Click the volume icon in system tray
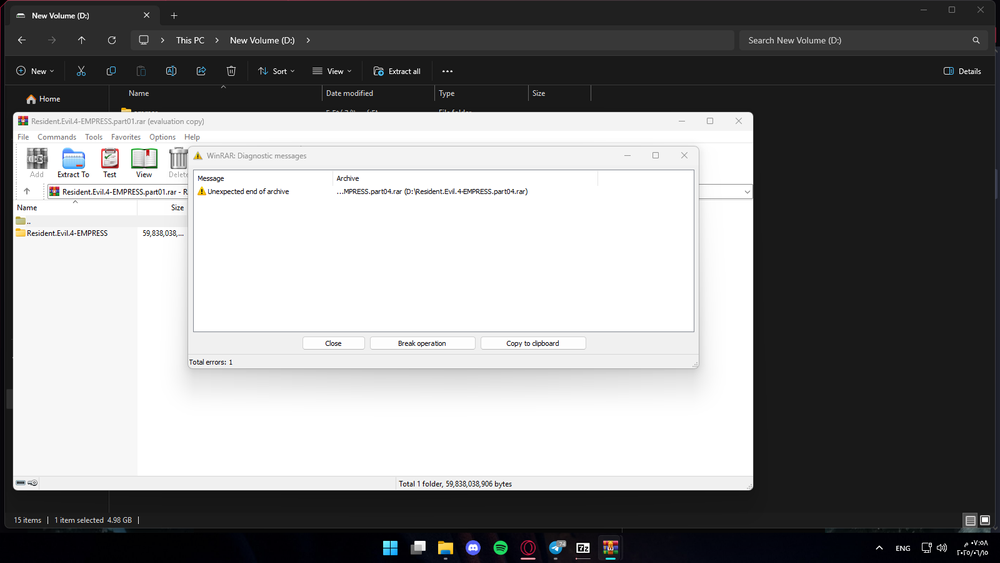 (x=942, y=548)
